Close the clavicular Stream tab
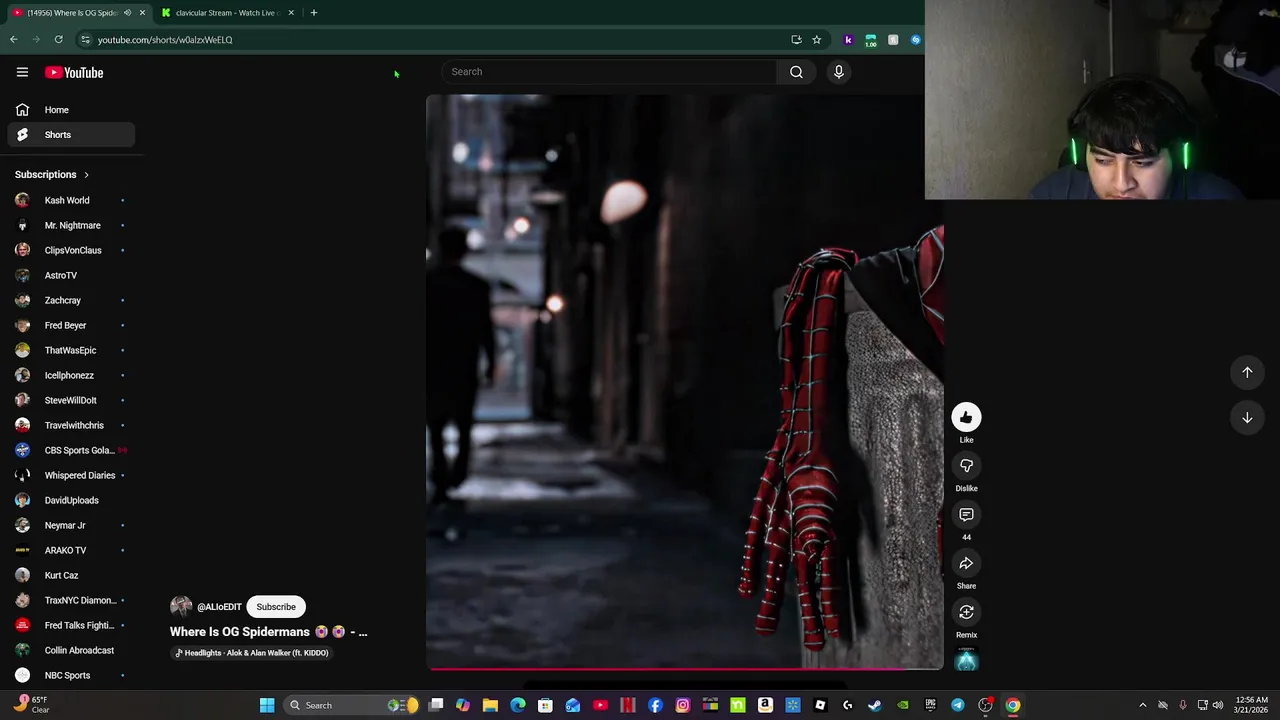The height and width of the screenshot is (720, 1280). coord(291,13)
